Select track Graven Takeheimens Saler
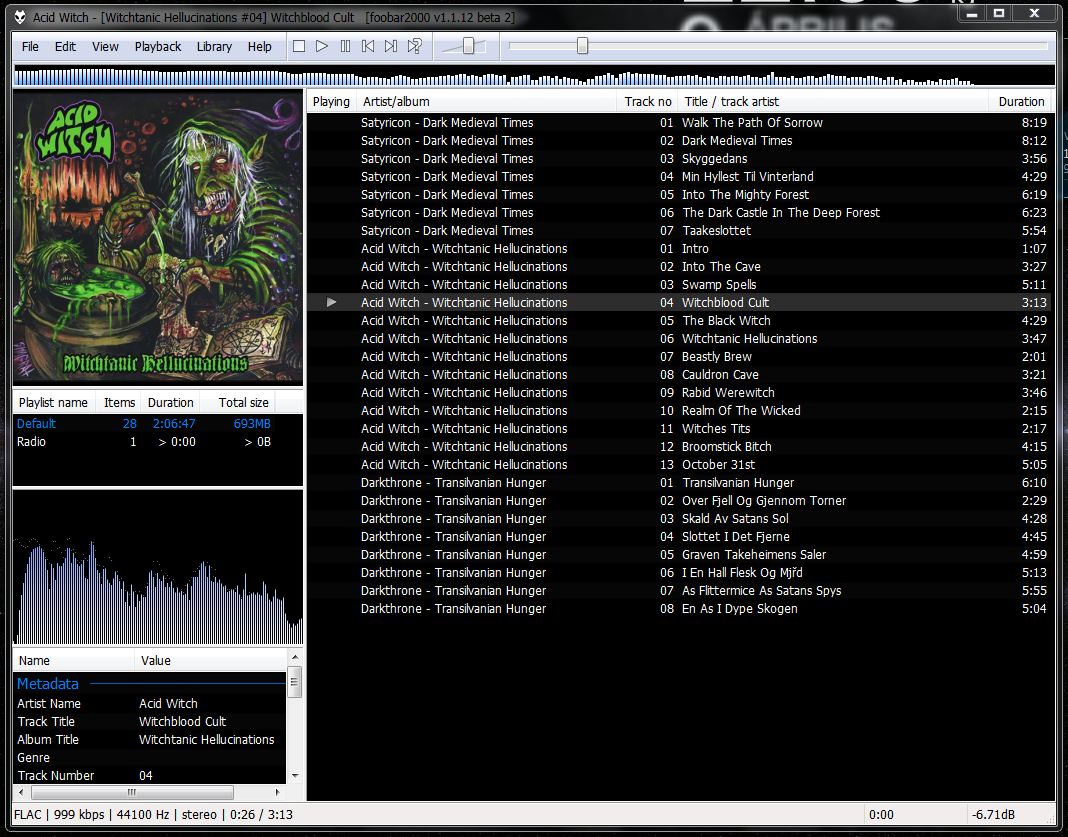Screen dimensions: 1068x837 [679, 554]
